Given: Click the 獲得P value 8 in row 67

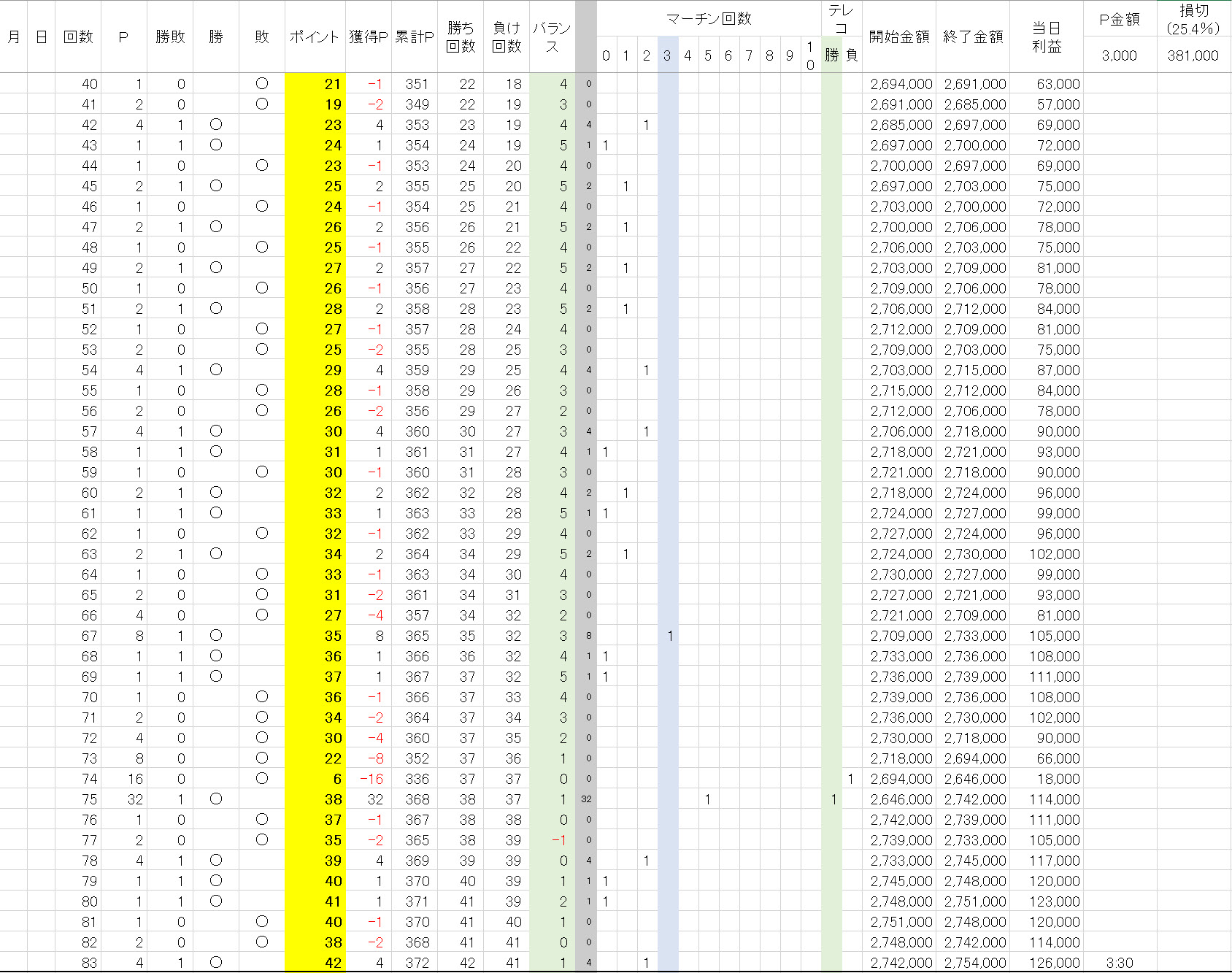Looking at the screenshot, I should click(x=369, y=636).
